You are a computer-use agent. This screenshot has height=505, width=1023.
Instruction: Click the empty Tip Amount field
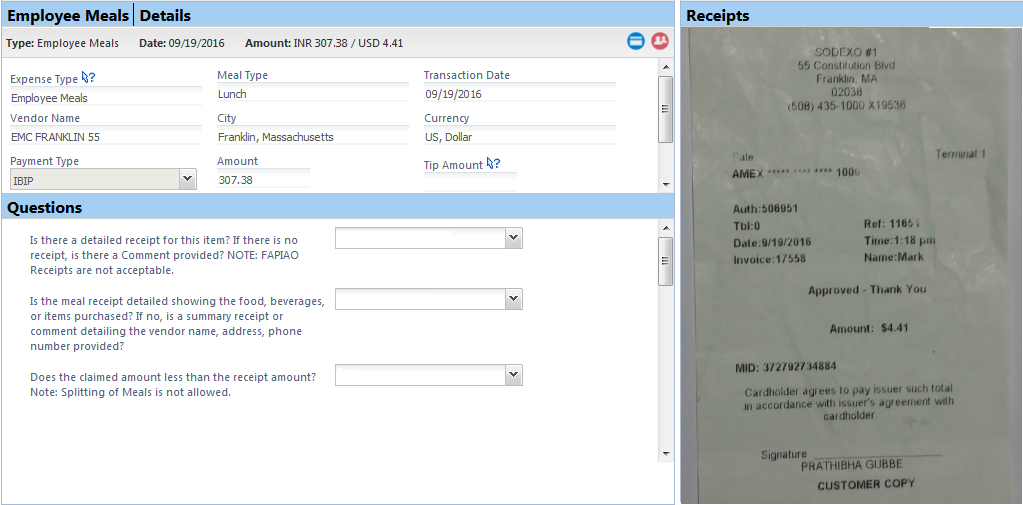pyautogui.click(x=470, y=182)
